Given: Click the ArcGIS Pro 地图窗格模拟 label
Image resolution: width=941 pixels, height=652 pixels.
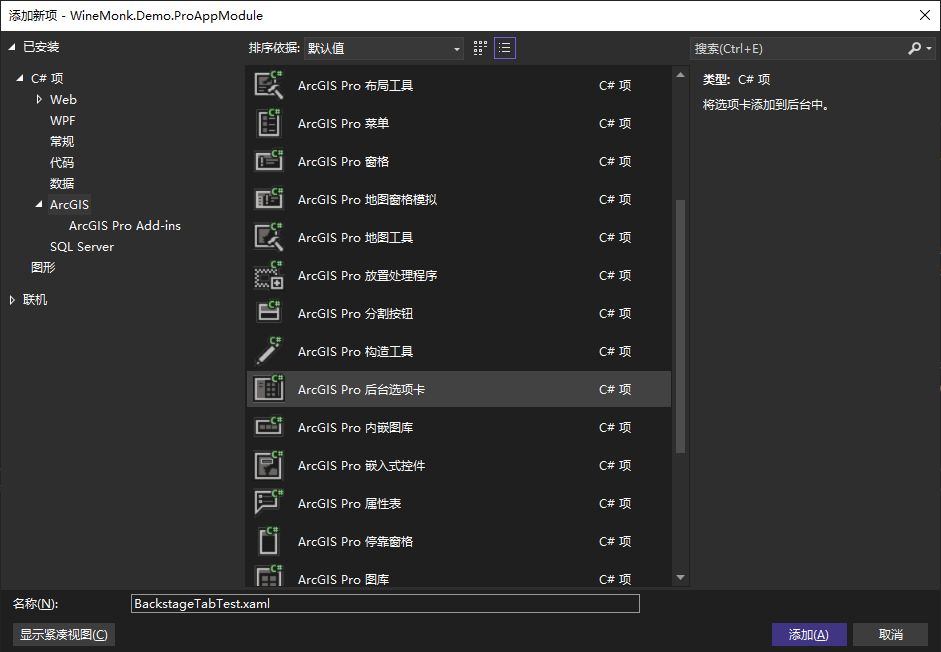Looking at the screenshot, I should (x=367, y=199).
